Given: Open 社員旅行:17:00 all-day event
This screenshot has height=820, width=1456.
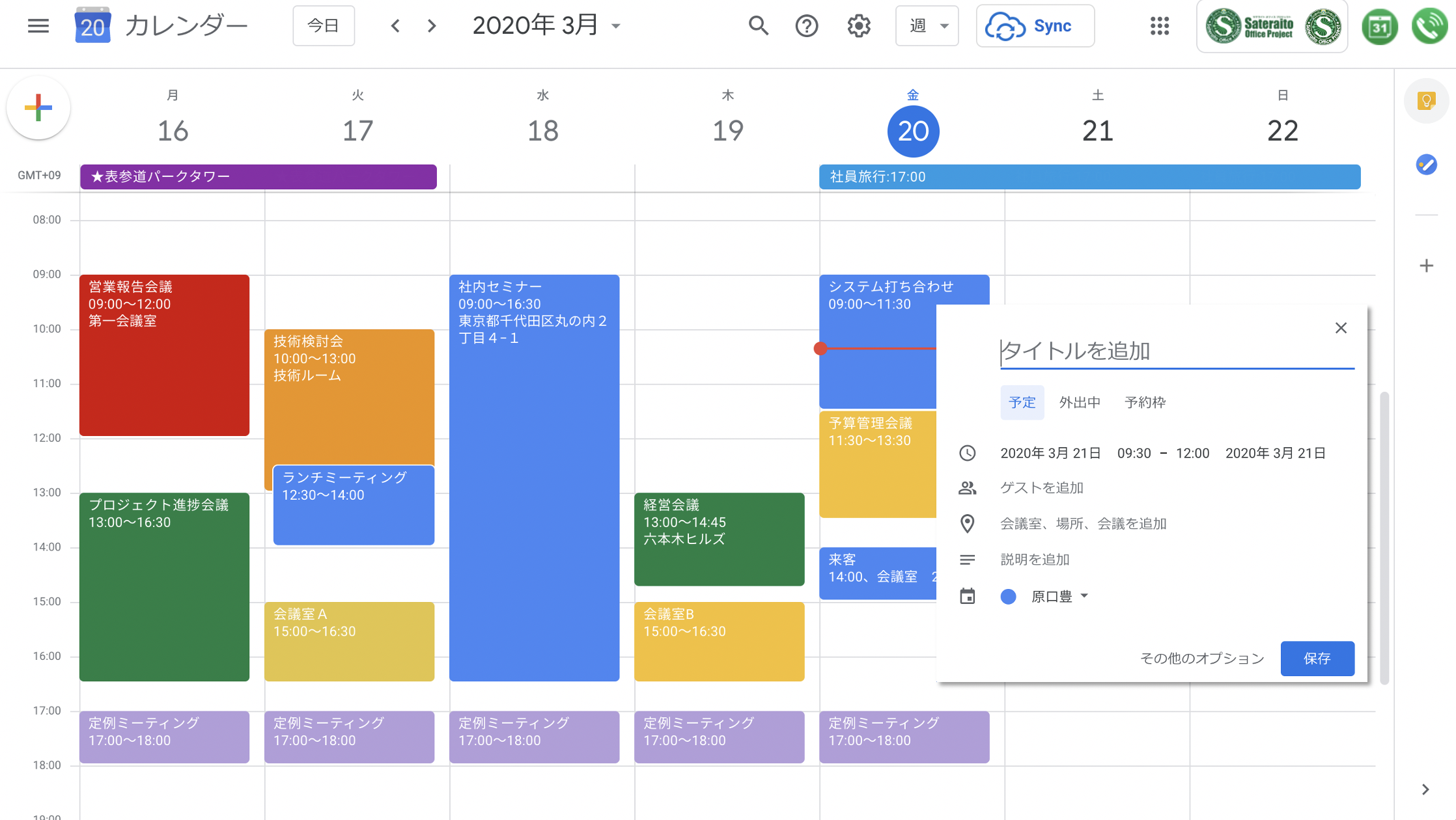Looking at the screenshot, I should (1089, 177).
